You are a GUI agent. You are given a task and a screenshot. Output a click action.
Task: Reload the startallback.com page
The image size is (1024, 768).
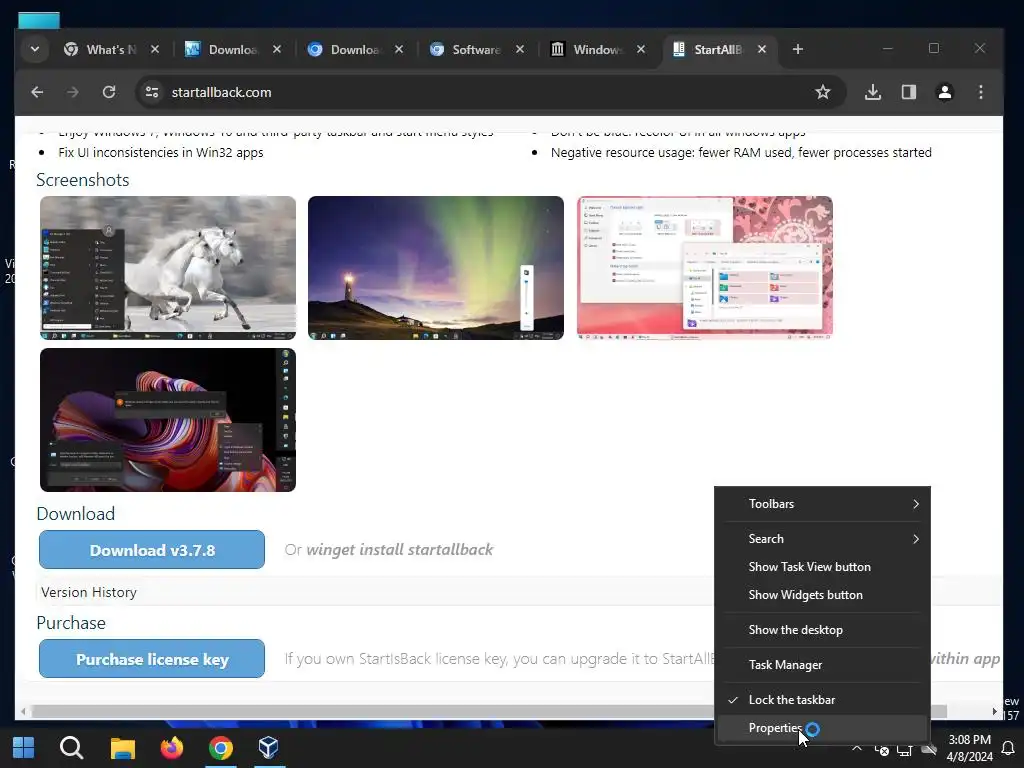(x=109, y=92)
